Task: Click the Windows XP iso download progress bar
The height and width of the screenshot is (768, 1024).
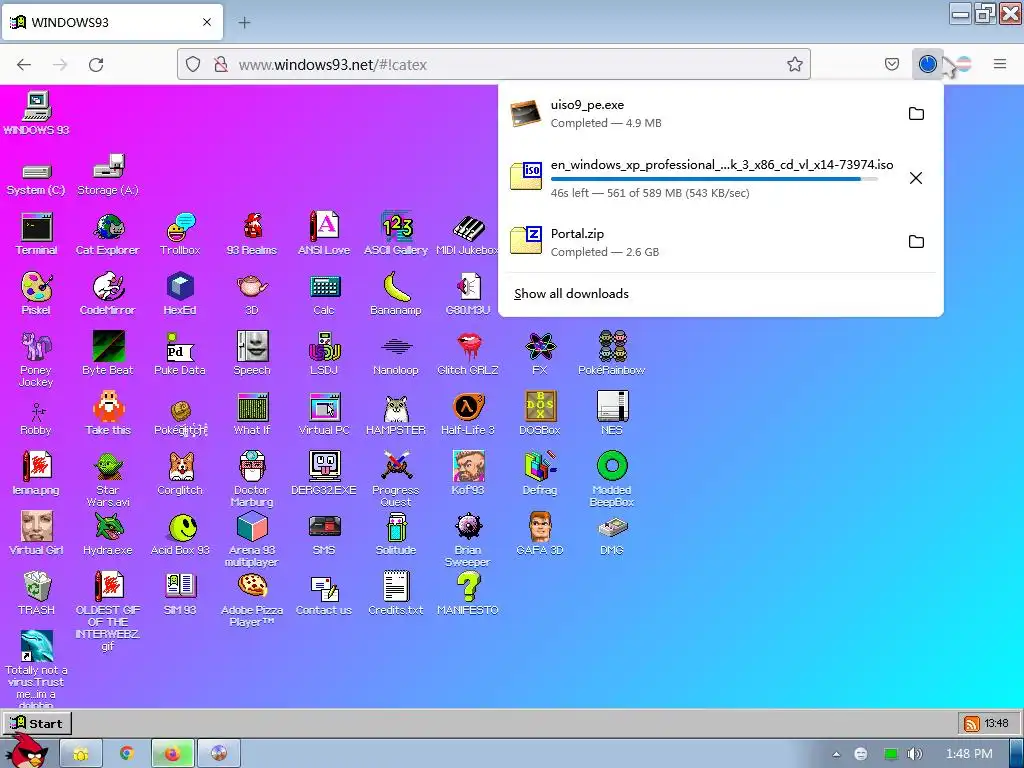Action: [714, 179]
